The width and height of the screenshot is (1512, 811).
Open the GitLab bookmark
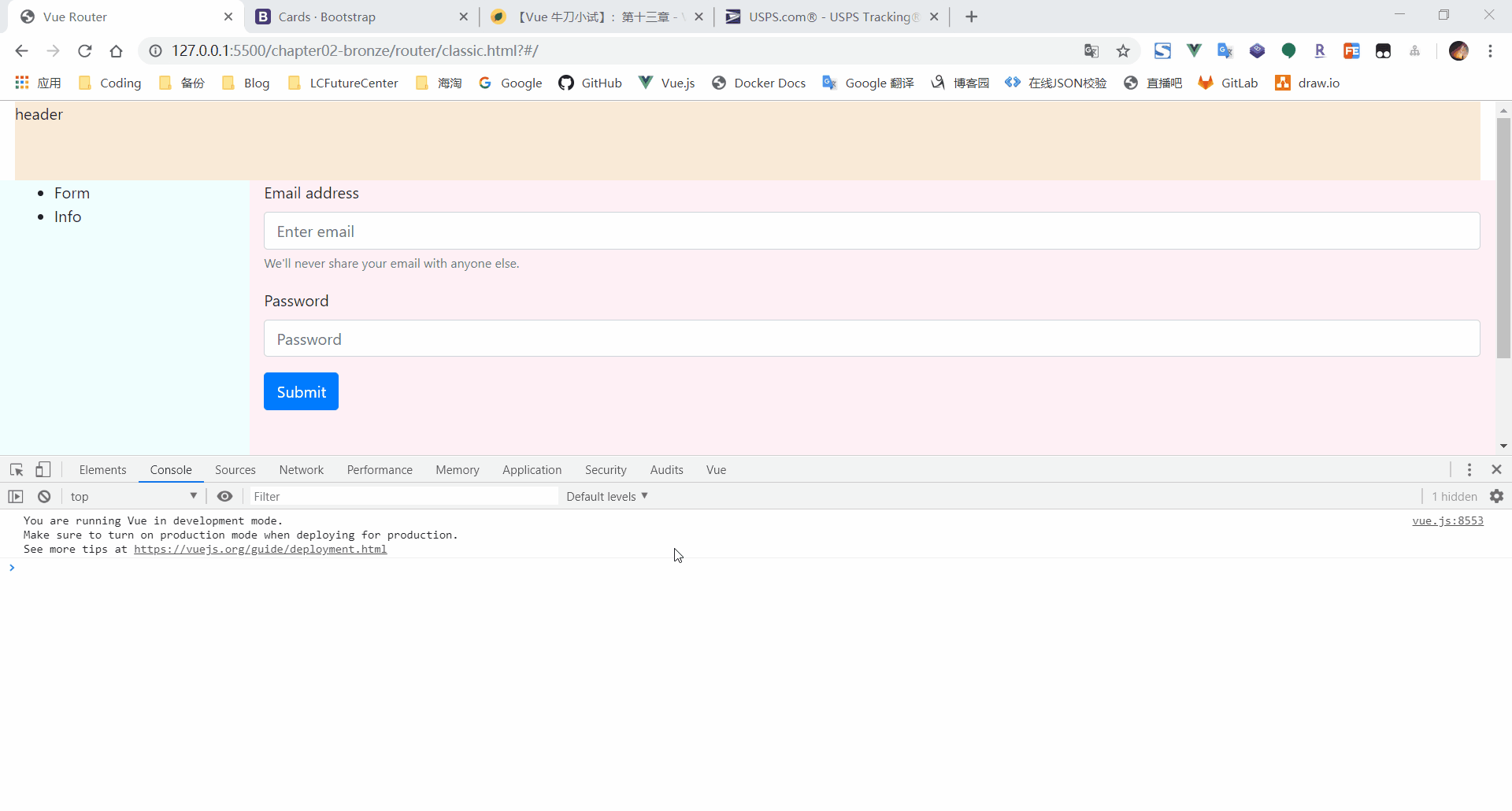1228,83
